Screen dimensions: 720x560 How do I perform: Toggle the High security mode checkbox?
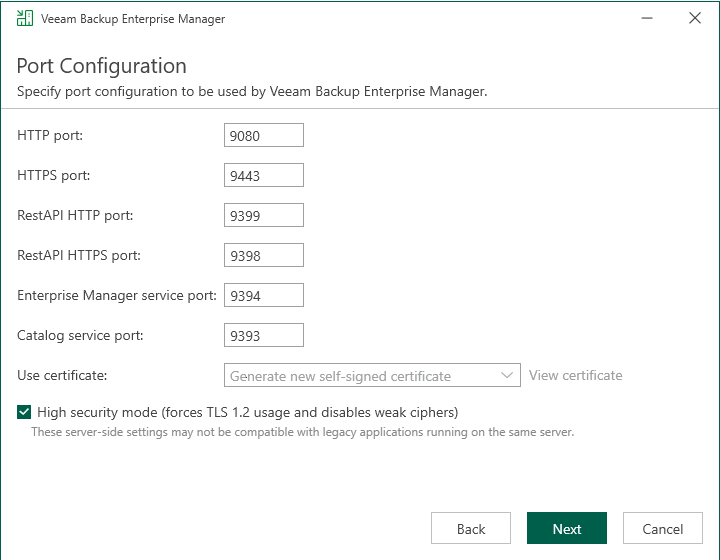pyautogui.click(x=24, y=412)
